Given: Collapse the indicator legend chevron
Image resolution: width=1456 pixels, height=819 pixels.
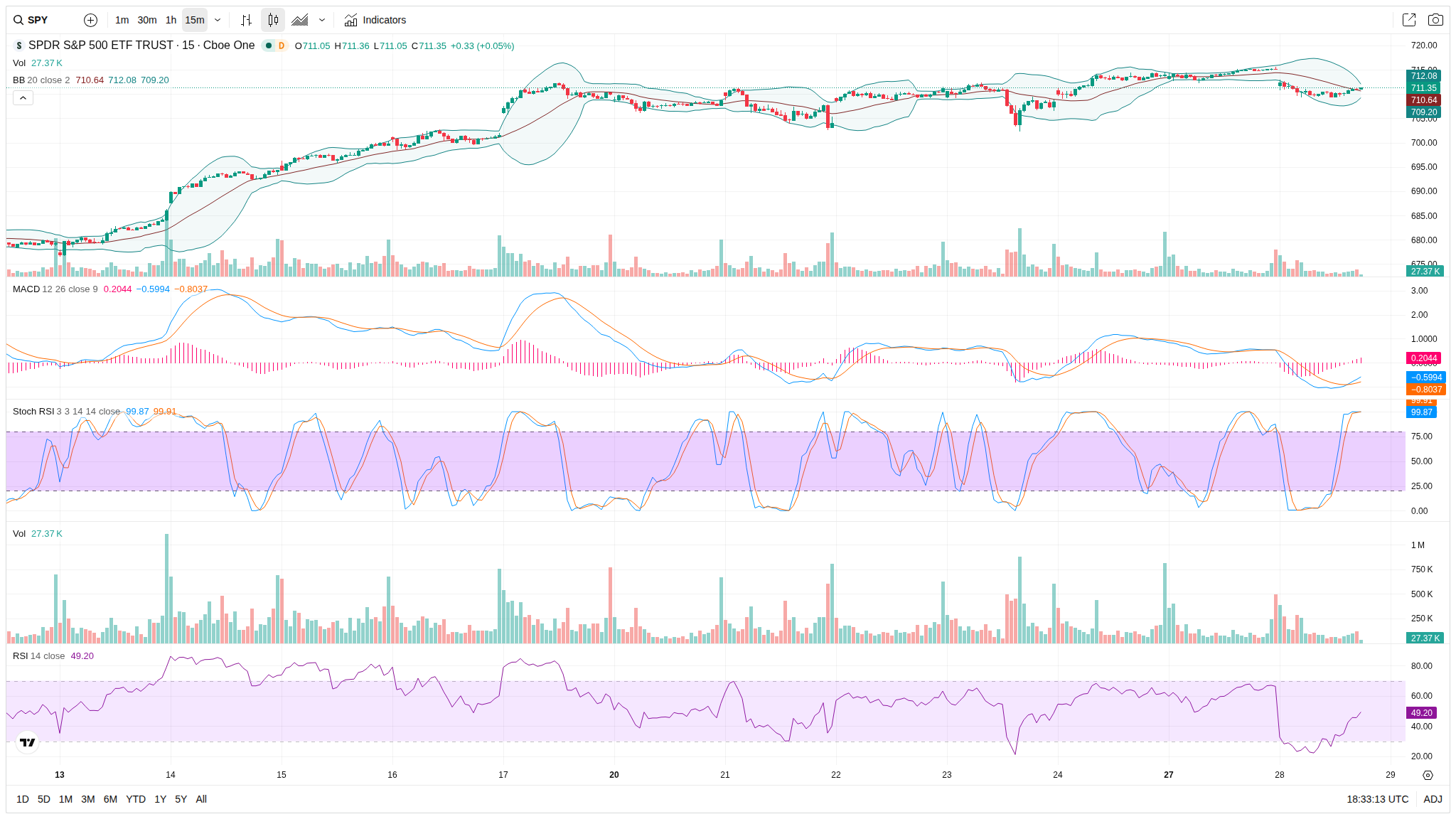Looking at the screenshot, I should [23, 97].
